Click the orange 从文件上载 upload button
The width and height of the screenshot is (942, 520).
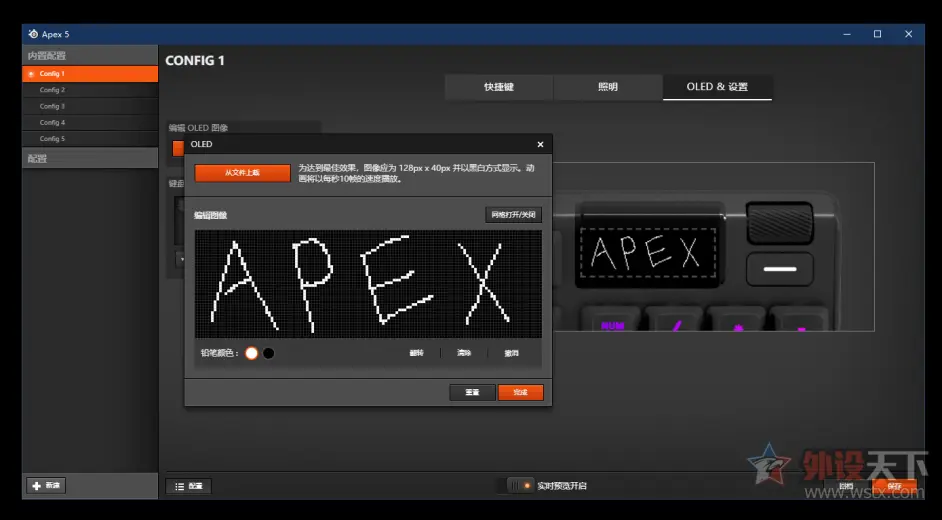click(243, 173)
